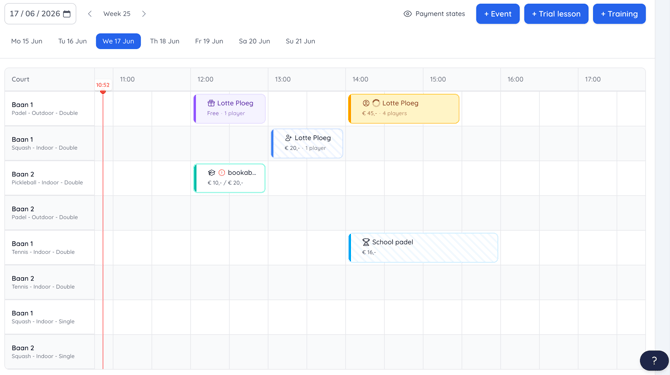This screenshot has width=670, height=375.
Task: Open the School padel event block
Action: [423, 248]
